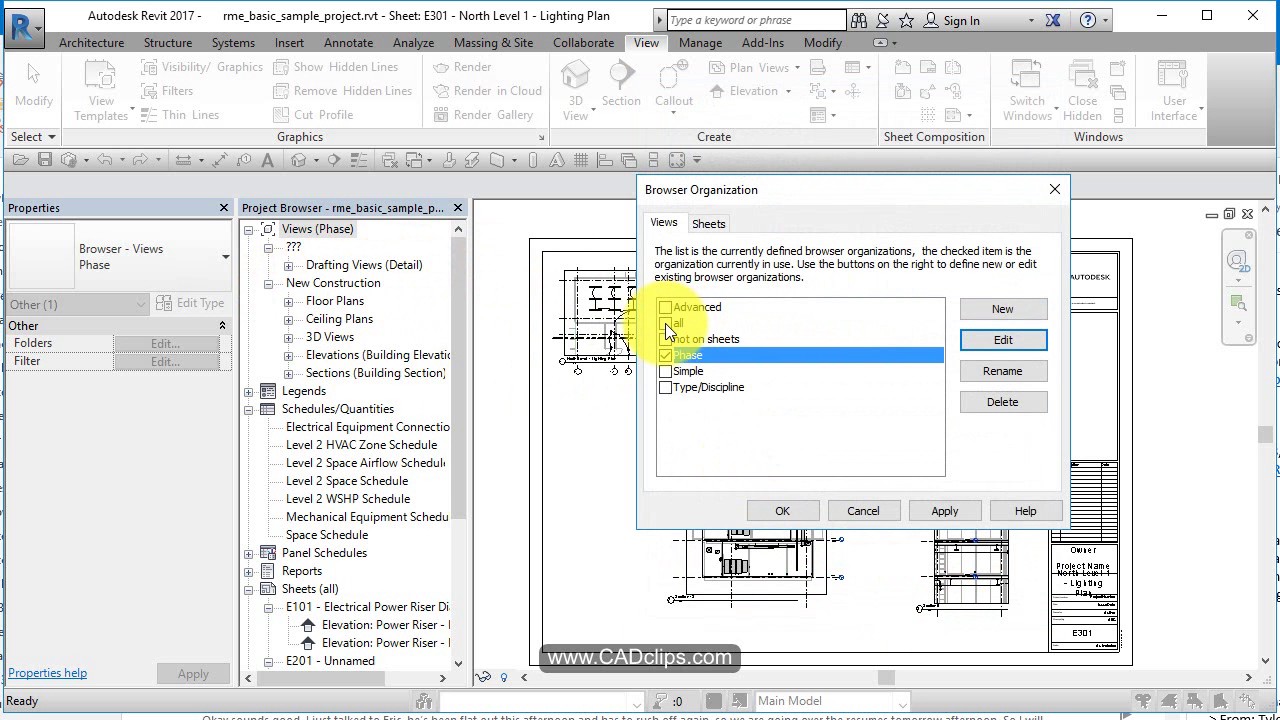Collapse the Schedules/Quantities node
Viewport: 1280px width, 720px height.
(x=249, y=409)
